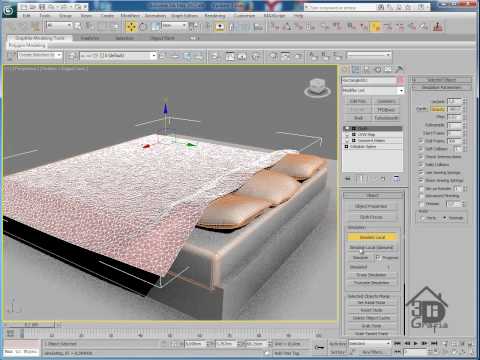This screenshot has height=360, width=480.
Task: Open the Modify panel tab icon
Action: pos(356,69)
